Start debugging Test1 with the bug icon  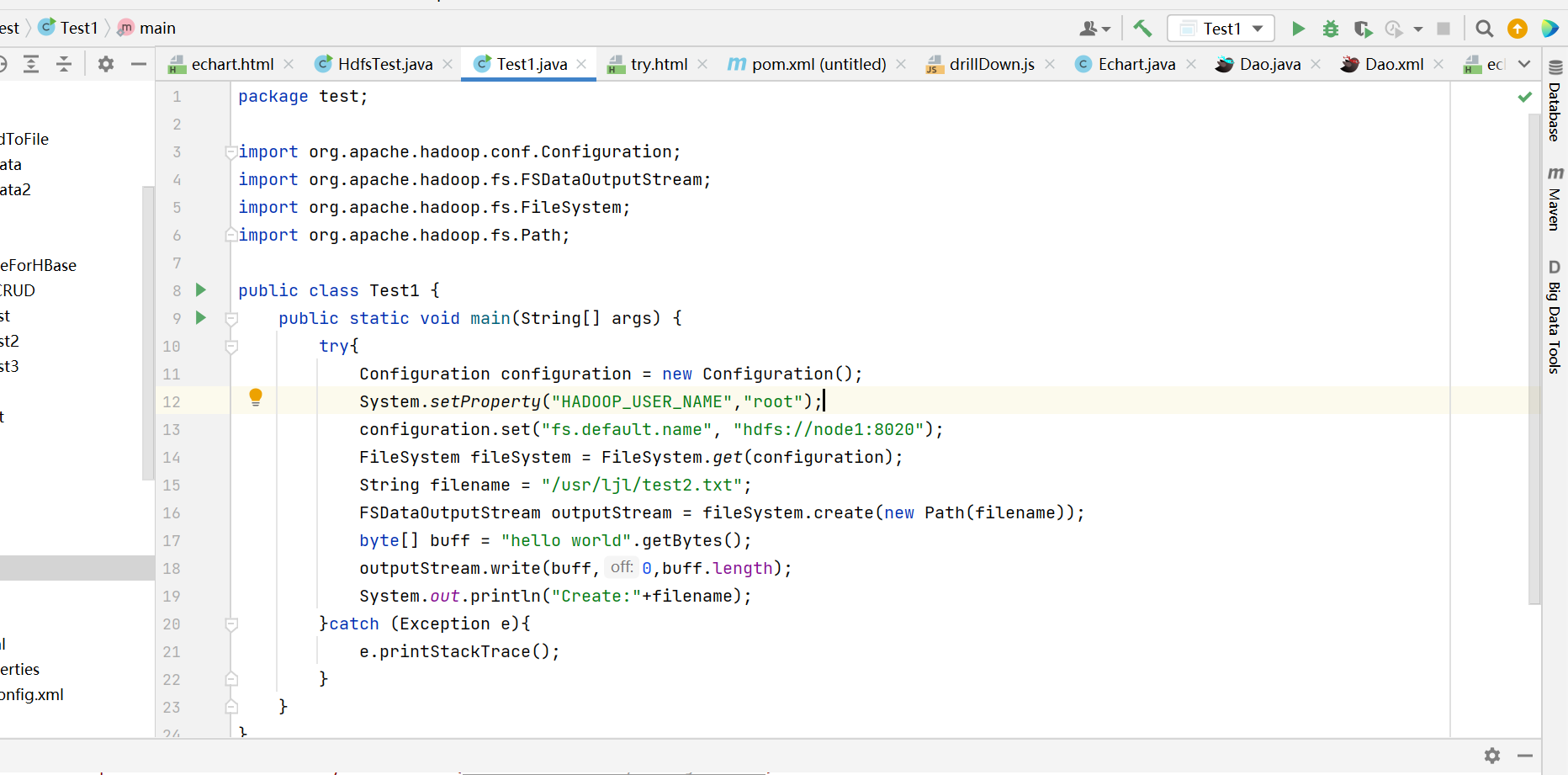pyautogui.click(x=1330, y=29)
